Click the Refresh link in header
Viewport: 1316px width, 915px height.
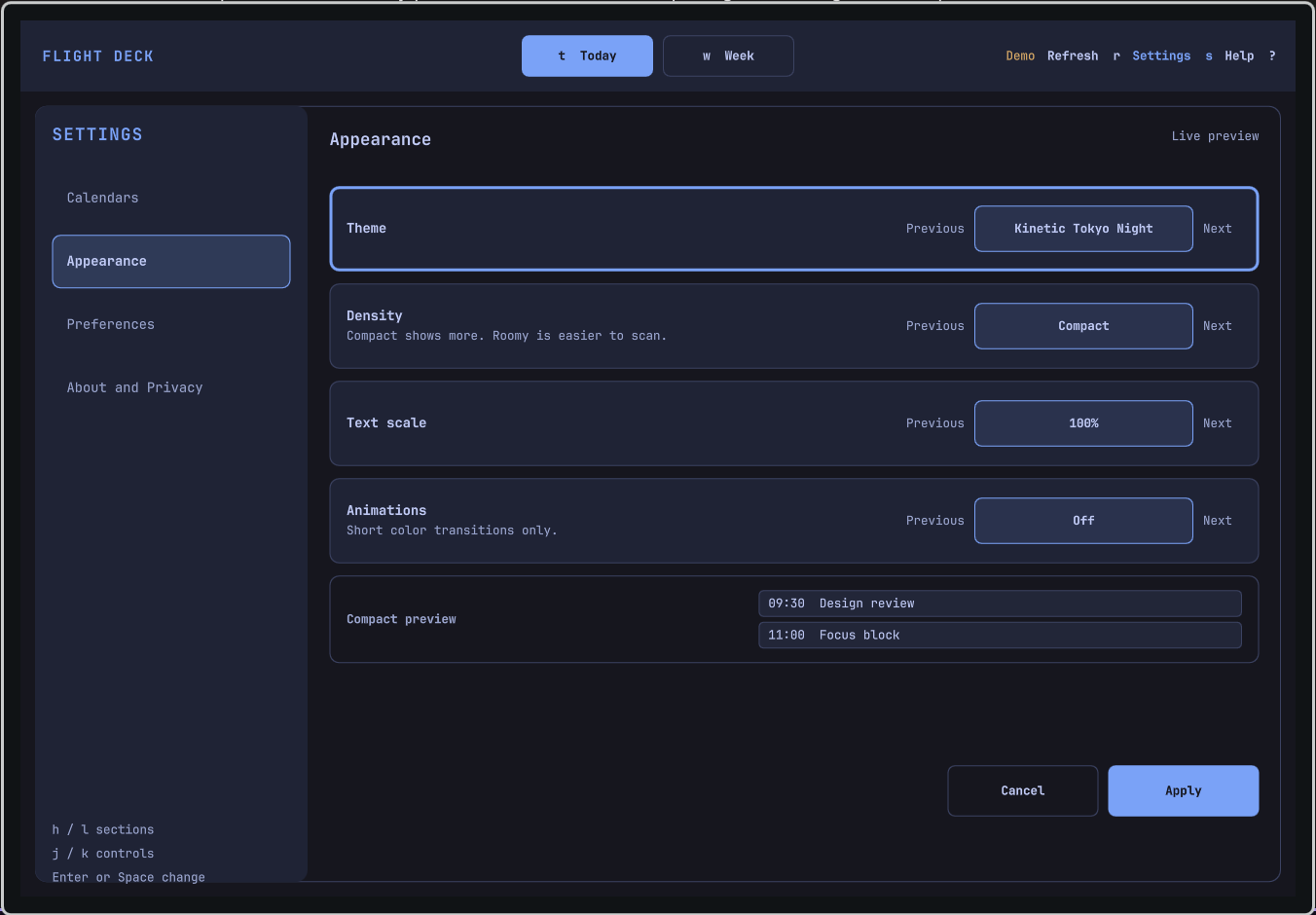coord(1073,55)
